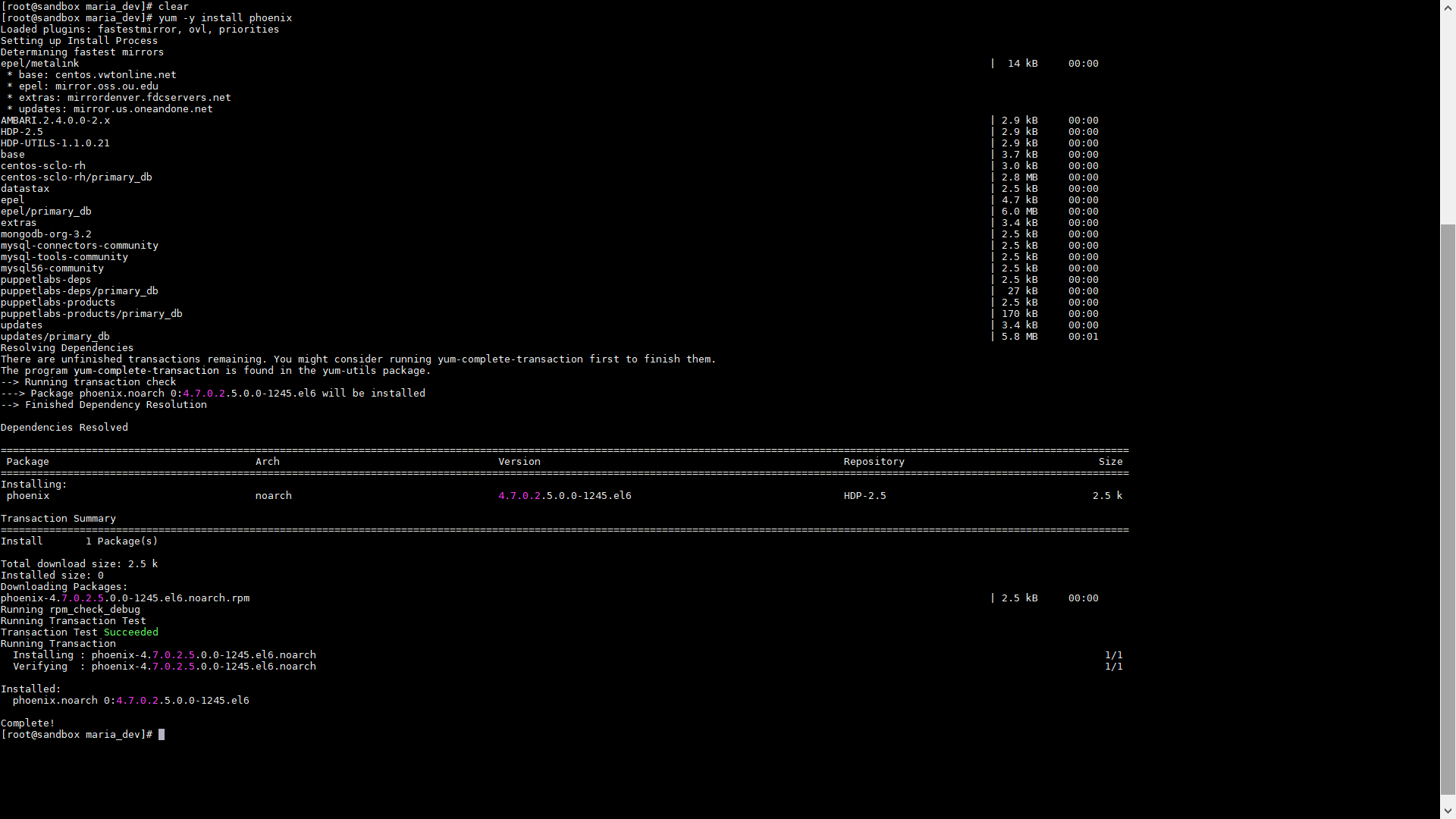The height and width of the screenshot is (819, 1456).
Task: Click the green 'Succeeded' text
Action: pyautogui.click(x=131, y=632)
